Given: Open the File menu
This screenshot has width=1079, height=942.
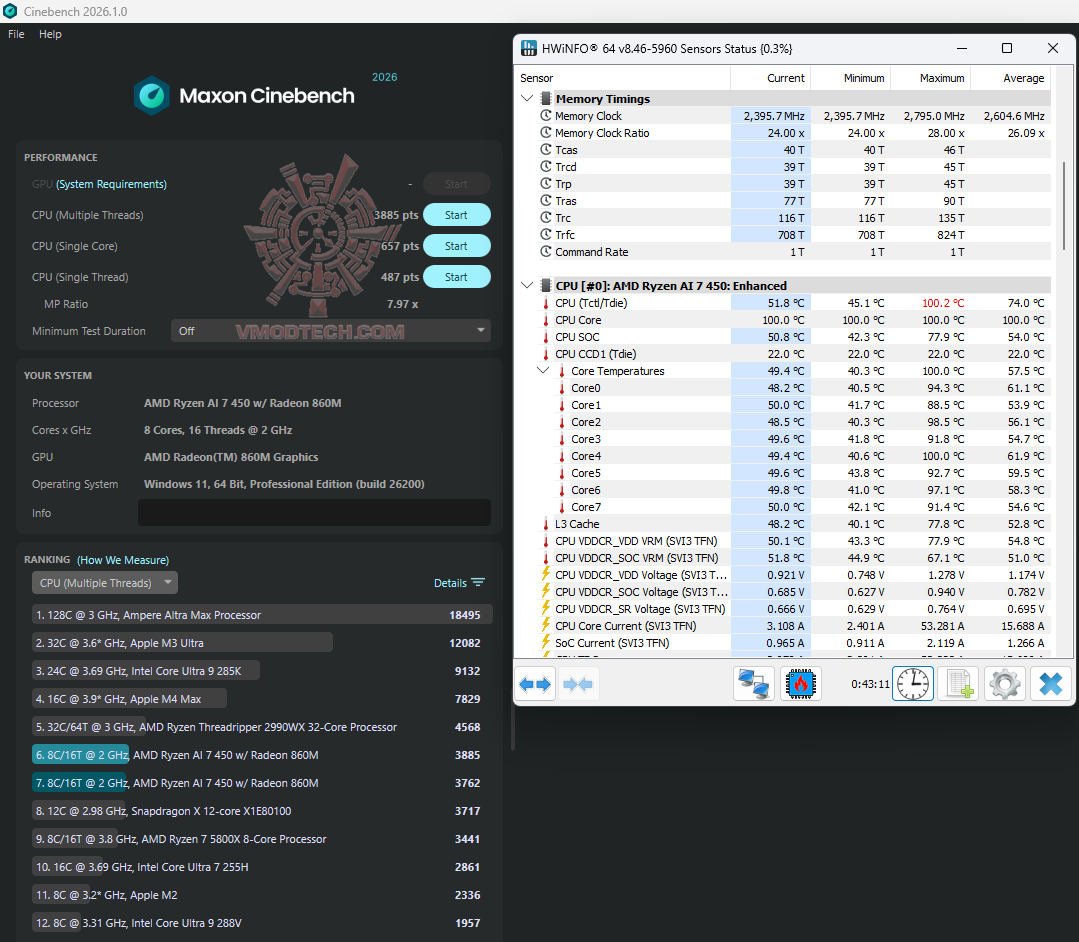Looking at the screenshot, I should (16, 34).
